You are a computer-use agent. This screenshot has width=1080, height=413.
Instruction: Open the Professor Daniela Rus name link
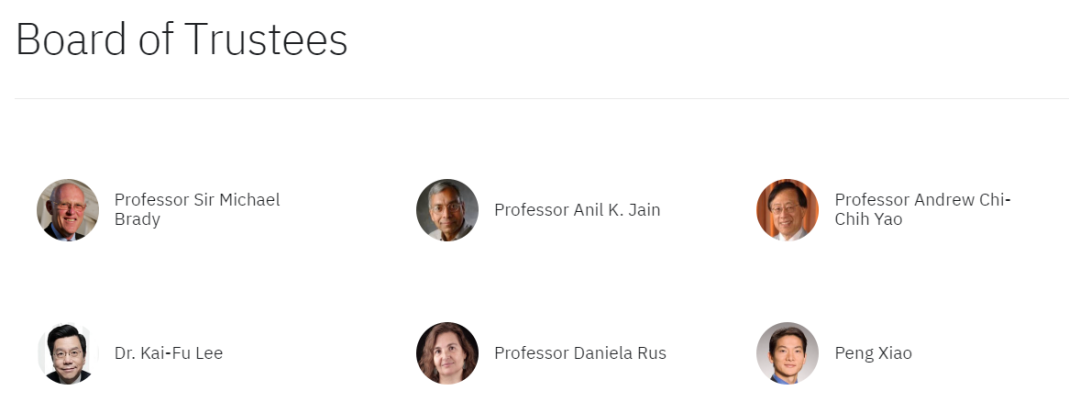tap(580, 353)
